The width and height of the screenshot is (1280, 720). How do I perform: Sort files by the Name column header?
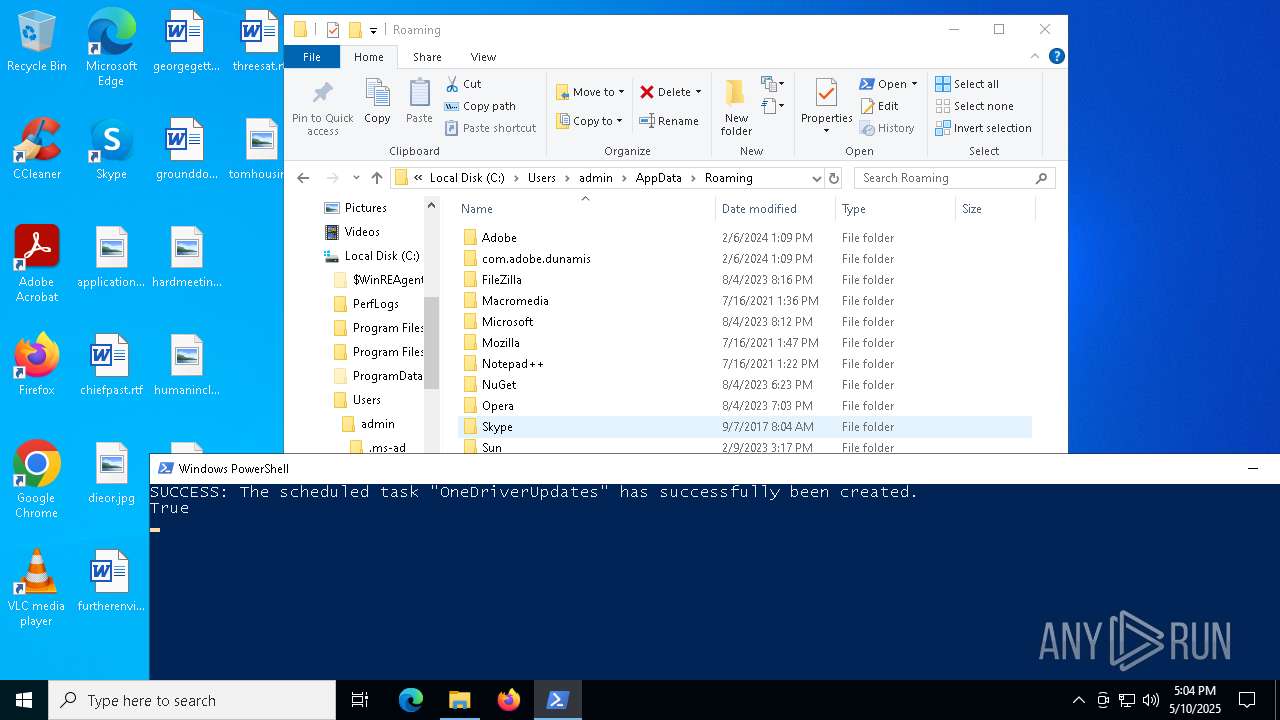[x=585, y=209]
